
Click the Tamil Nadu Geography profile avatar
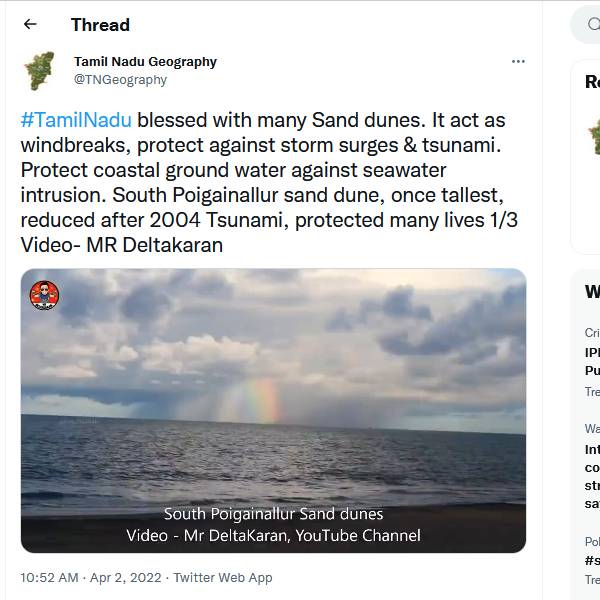tap(39, 71)
